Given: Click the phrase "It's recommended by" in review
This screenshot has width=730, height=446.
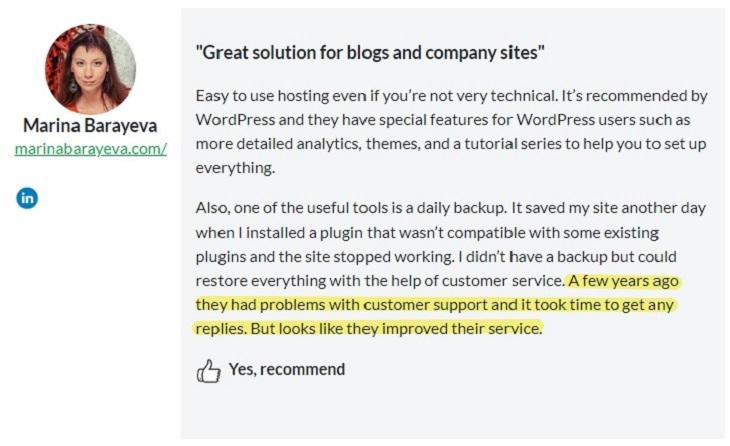Looking at the screenshot, I should (x=634, y=95).
